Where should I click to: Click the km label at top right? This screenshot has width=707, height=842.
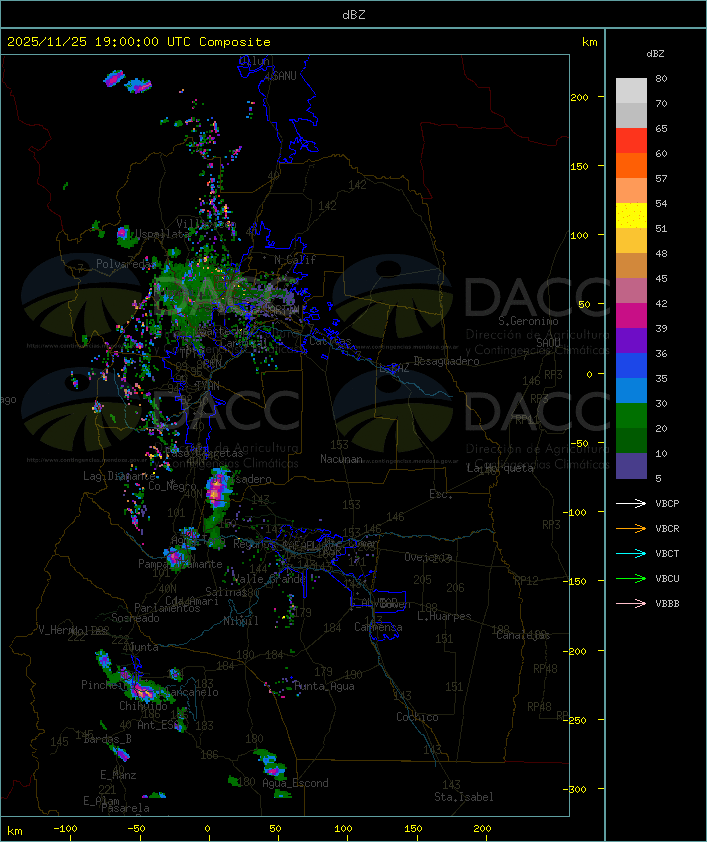(589, 42)
